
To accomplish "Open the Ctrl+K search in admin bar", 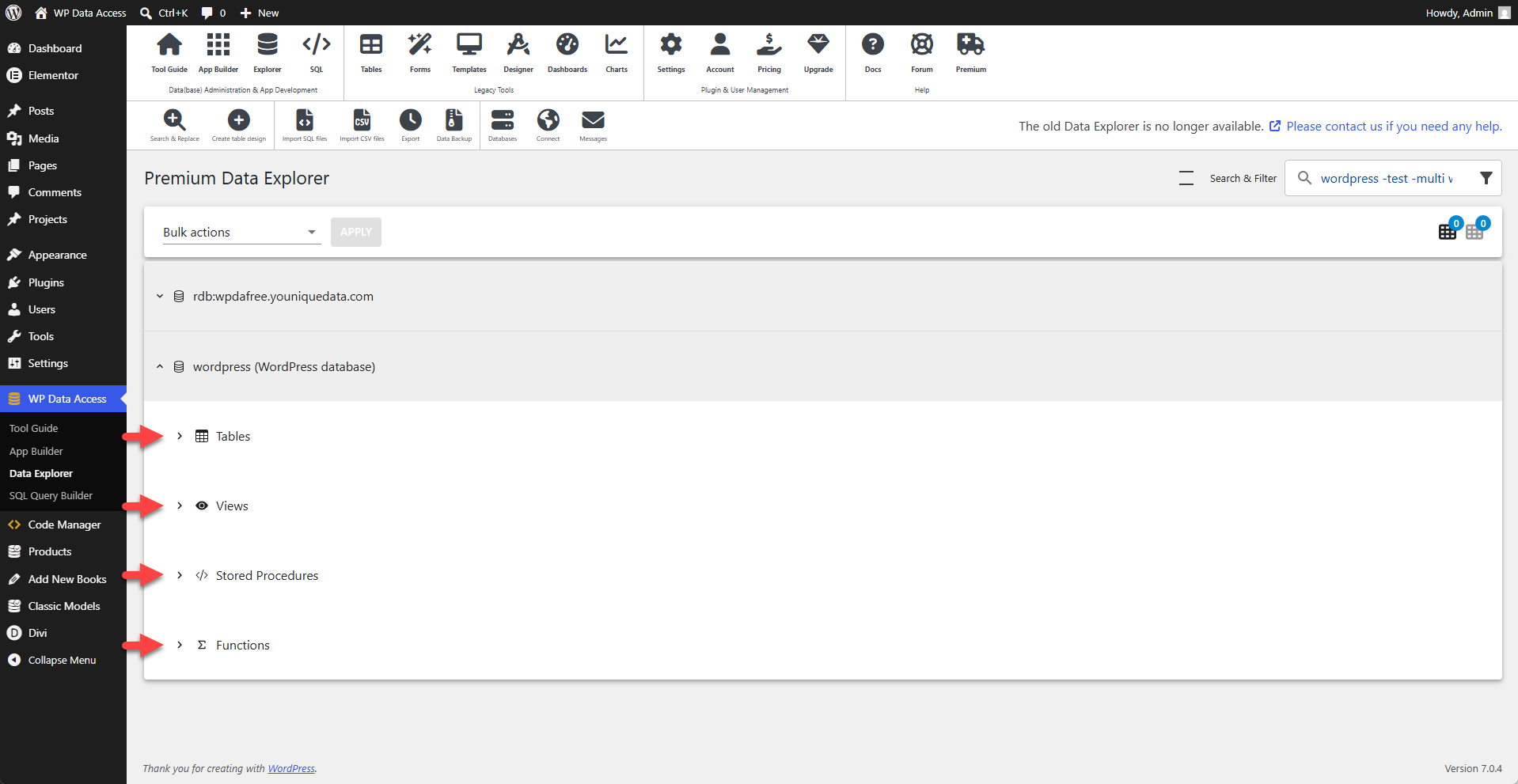I will 164,13.
